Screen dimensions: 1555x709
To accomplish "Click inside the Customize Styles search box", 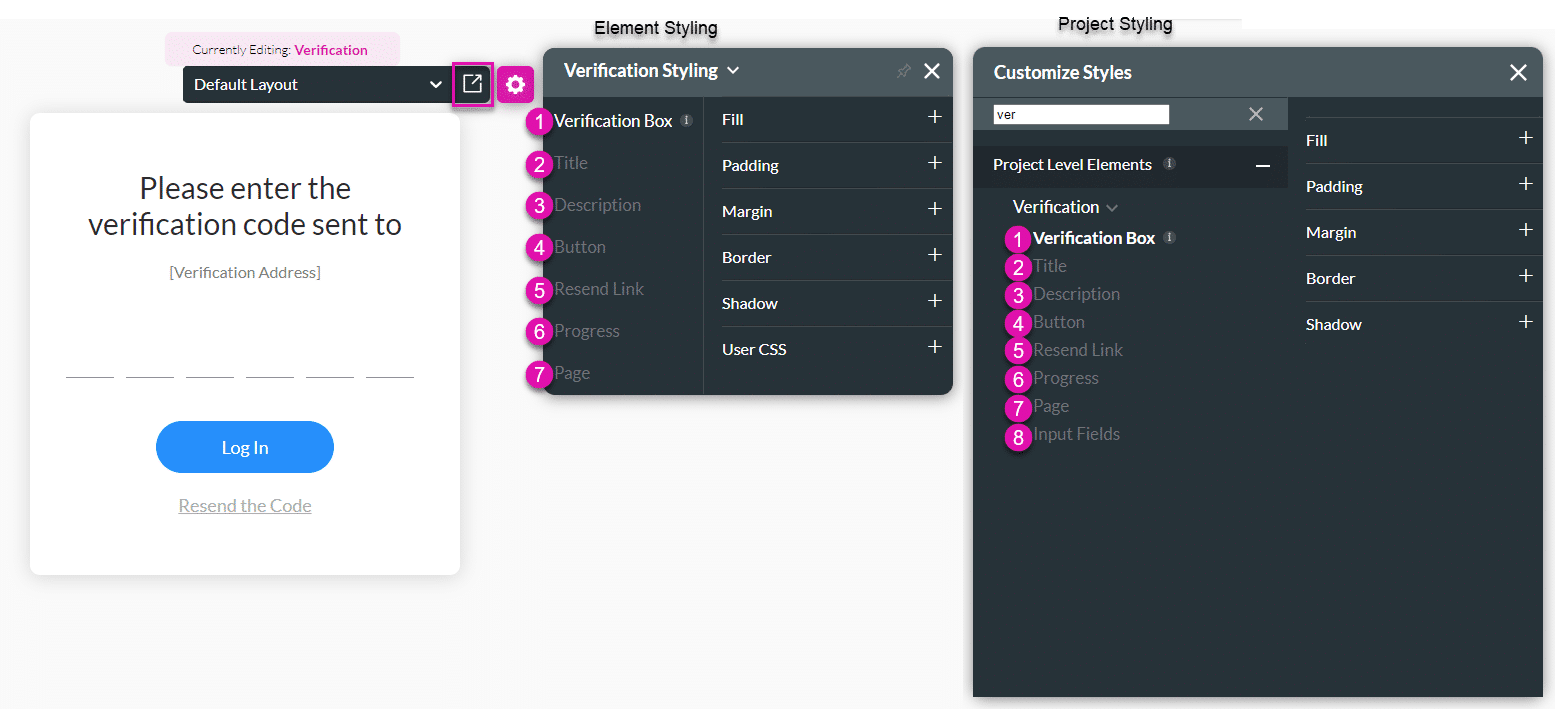I will coord(1080,113).
